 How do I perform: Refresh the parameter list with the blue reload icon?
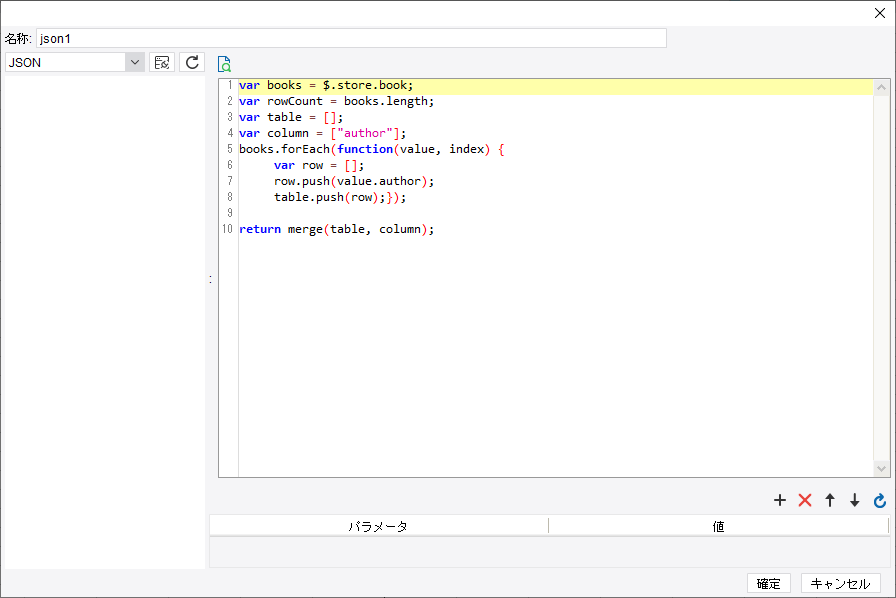click(879, 500)
